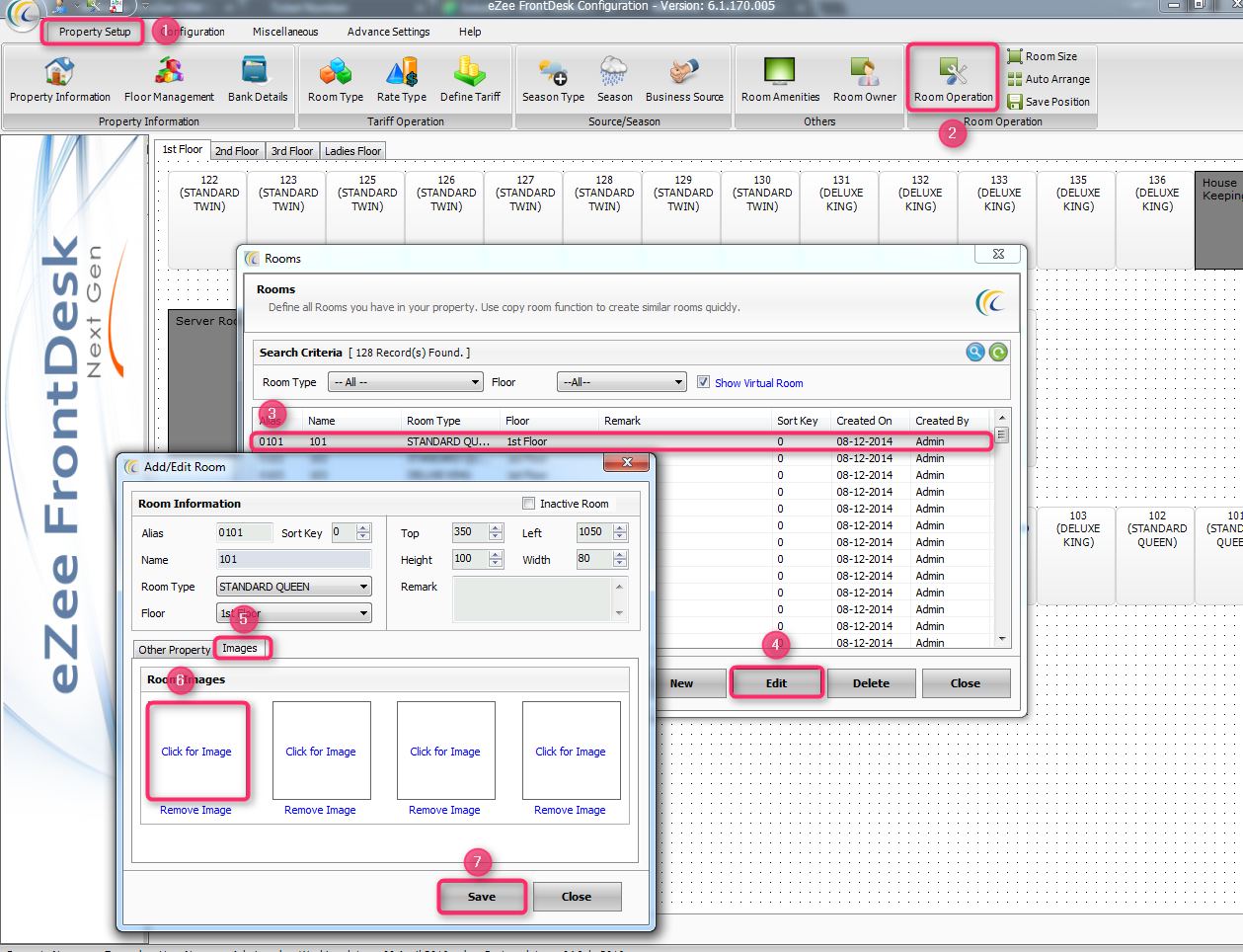The width and height of the screenshot is (1243, 952).
Task: Click Save Position option
Action: (x=1049, y=102)
